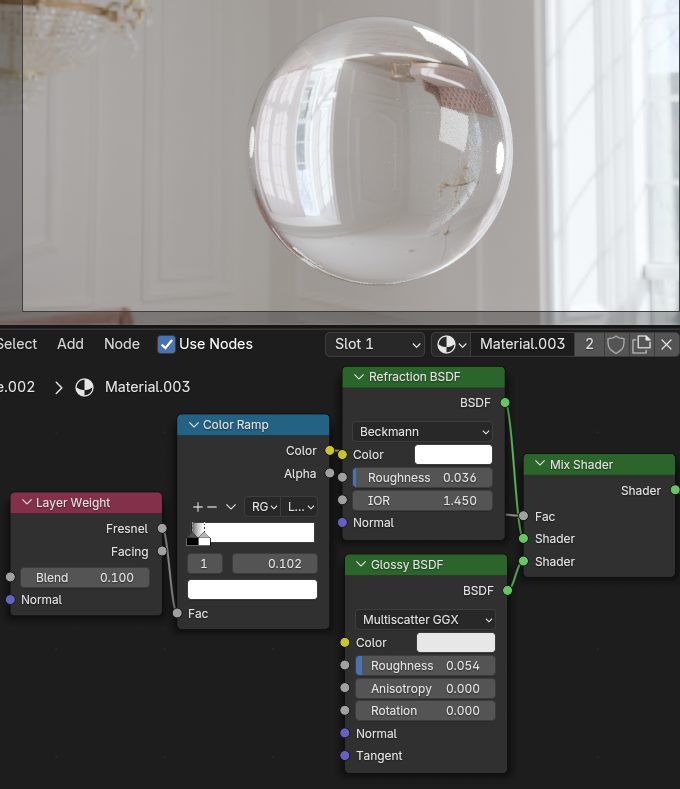The height and width of the screenshot is (789, 680).
Task: Remove a color stop with minus icon
Action: pyautogui.click(x=211, y=507)
